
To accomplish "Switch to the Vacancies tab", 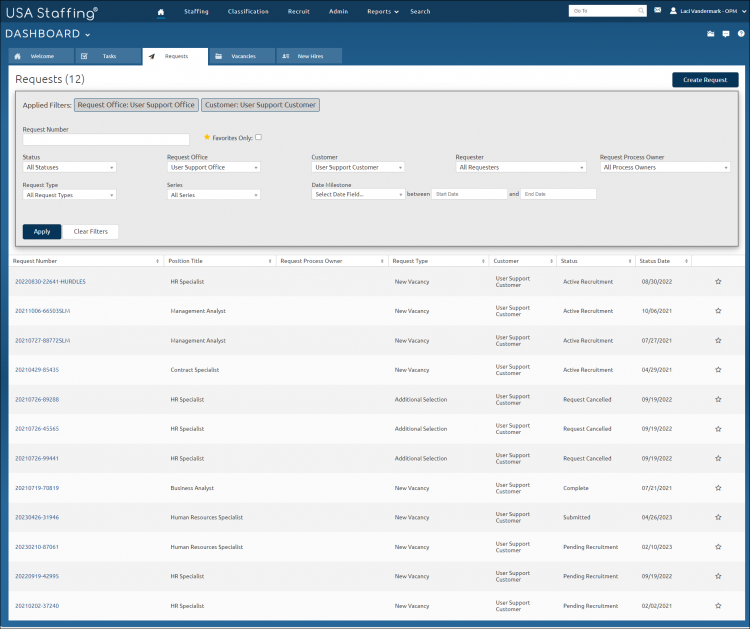I will coord(243,56).
